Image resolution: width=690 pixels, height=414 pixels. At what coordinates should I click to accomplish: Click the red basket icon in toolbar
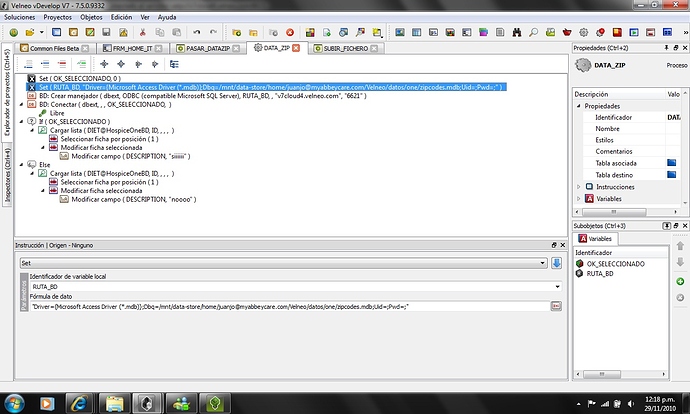pos(567,32)
